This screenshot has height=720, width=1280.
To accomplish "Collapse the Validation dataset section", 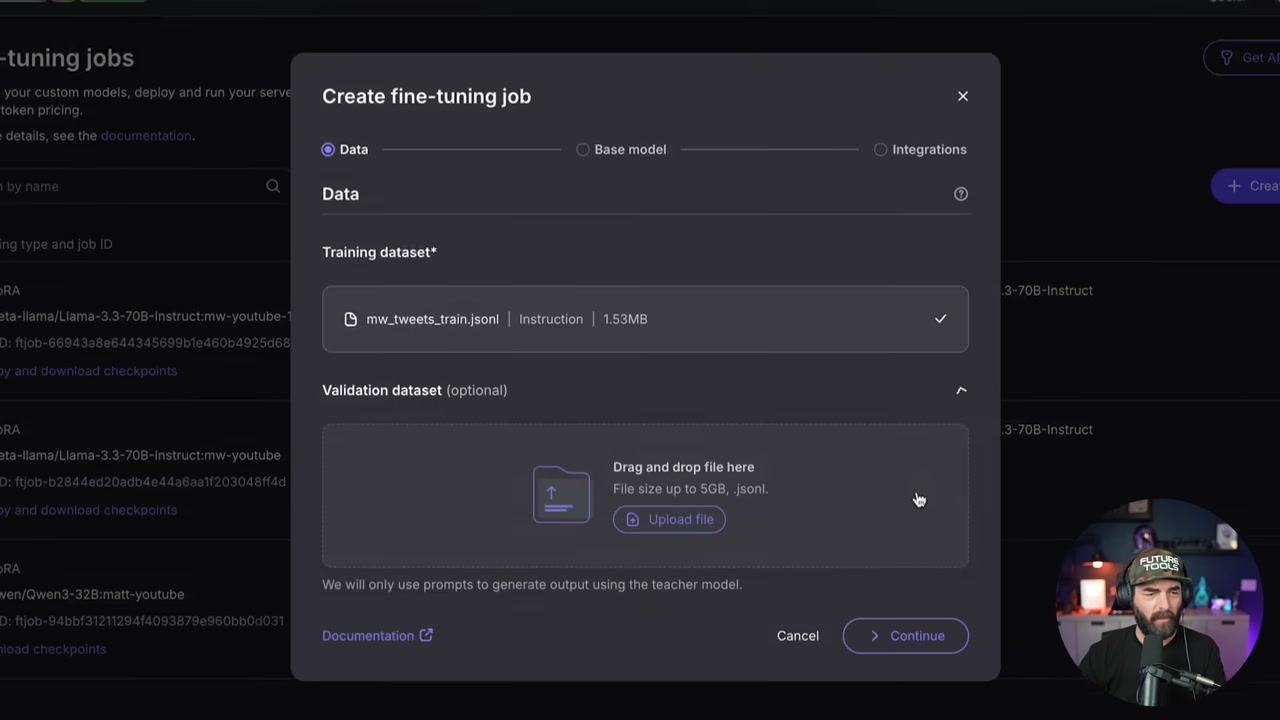I will pyautogui.click(x=961, y=390).
